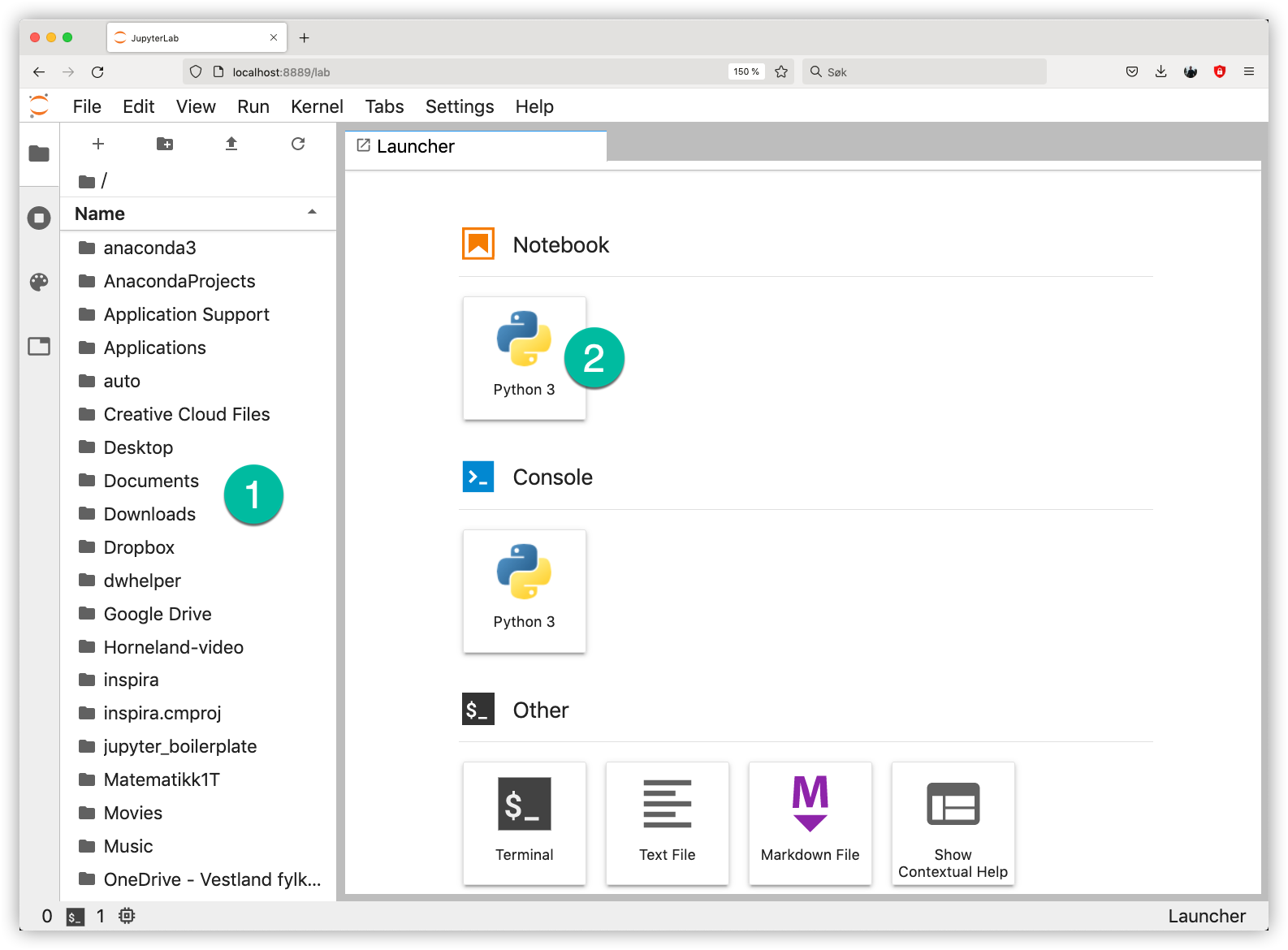The height and width of the screenshot is (950, 1288).
Task: Launch a Python 3 notebook
Action: [524, 357]
